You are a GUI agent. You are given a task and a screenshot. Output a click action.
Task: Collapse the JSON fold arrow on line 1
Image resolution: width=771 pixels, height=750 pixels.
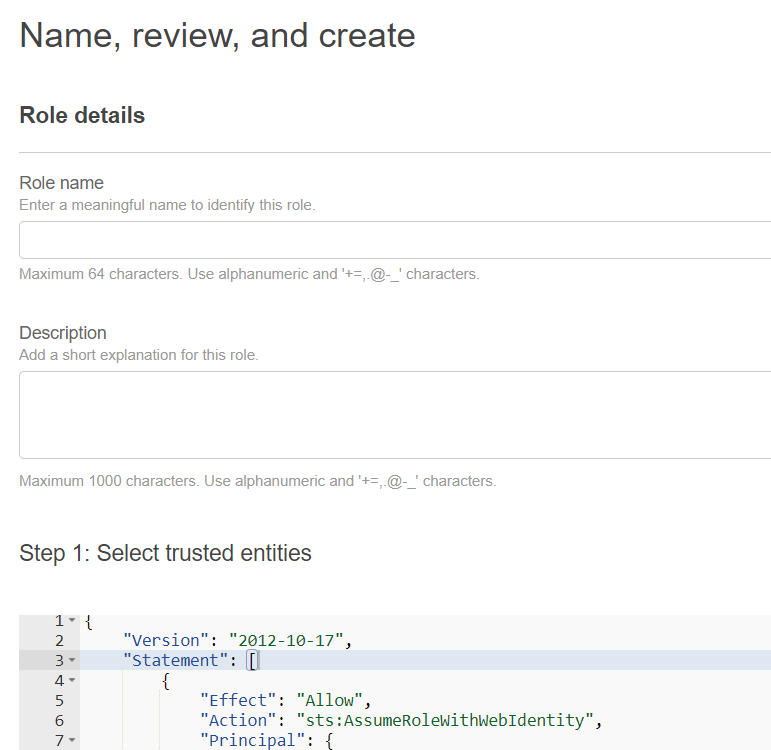[x=72, y=621]
